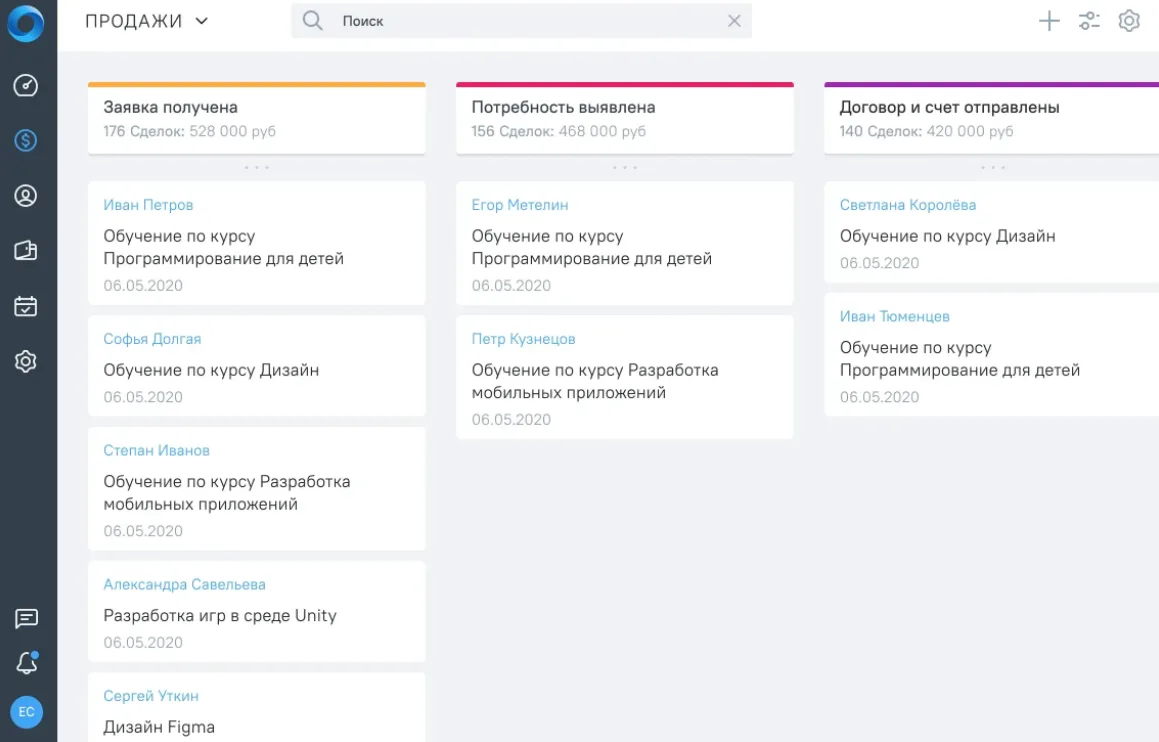Image resolution: width=1159 pixels, height=742 pixels.
Task: Open the sidebar settings gear icon
Action: (26, 361)
